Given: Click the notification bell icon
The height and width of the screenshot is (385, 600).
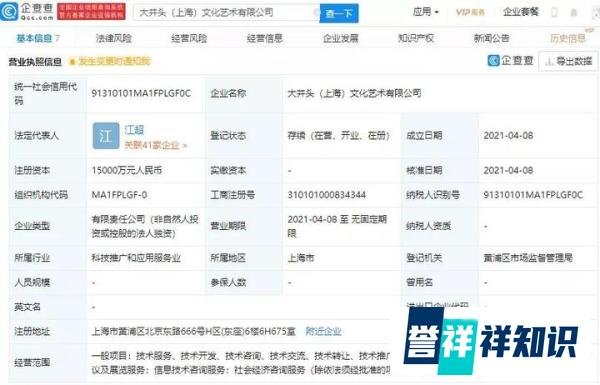Looking at the screenshot, I should [x=574, y=13].
